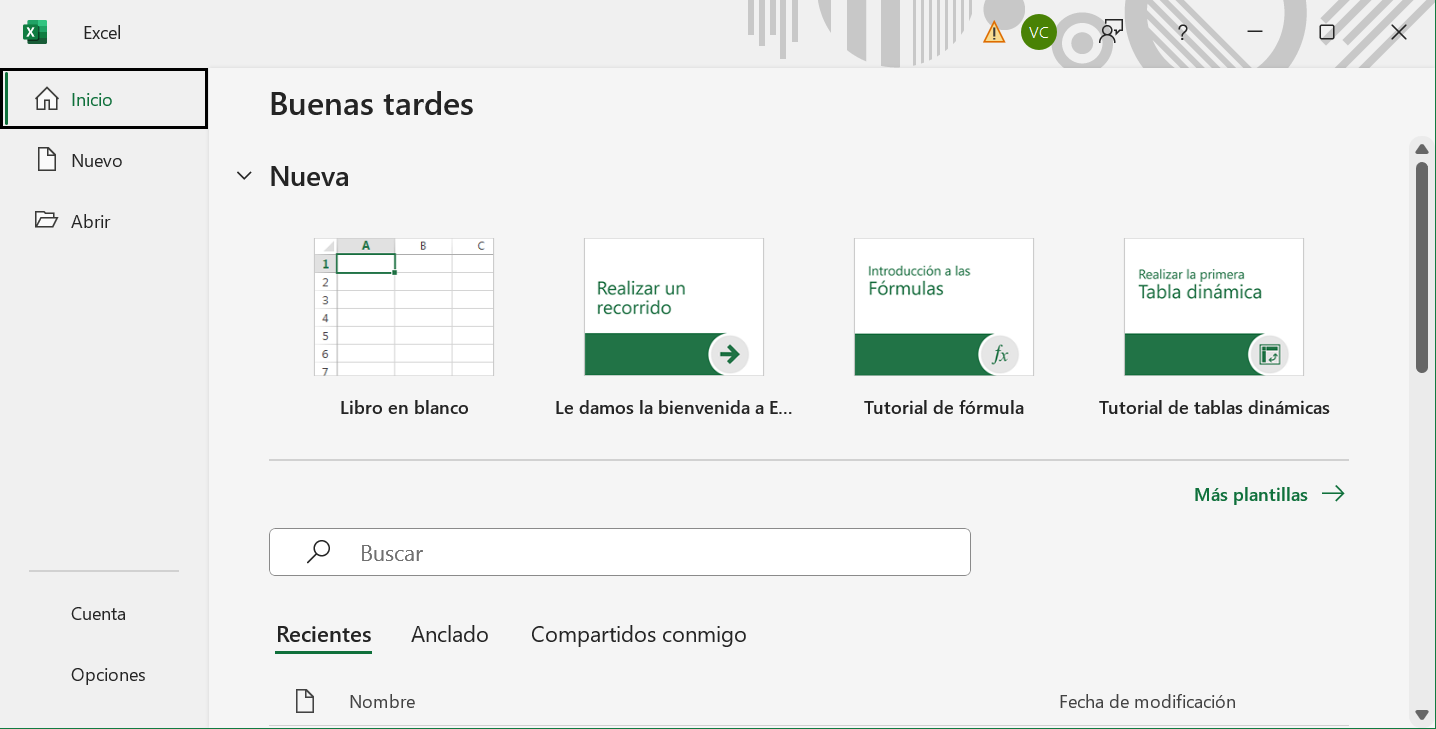
Task: Create a Libro en blanco workbook
Action: (x=404, y=307)
